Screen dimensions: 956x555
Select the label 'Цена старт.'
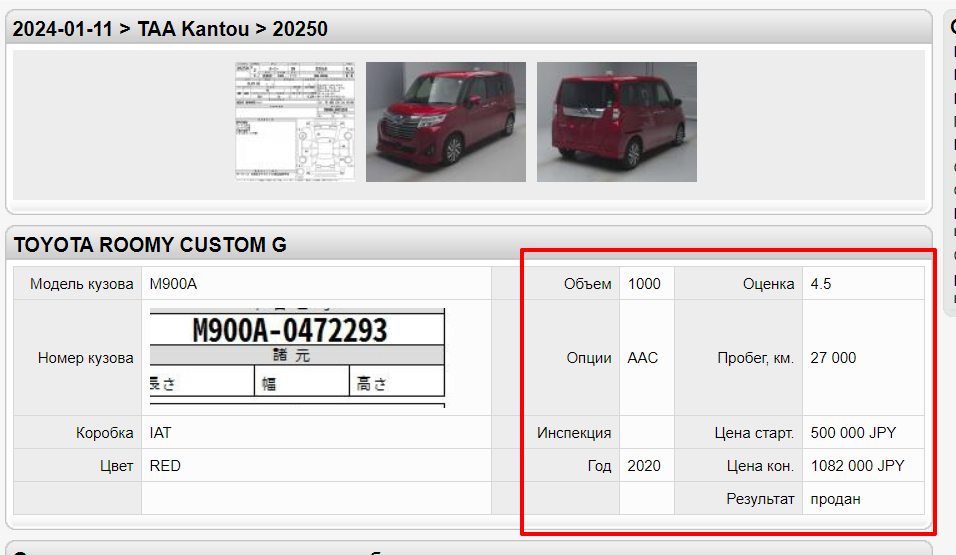(754, 432)
